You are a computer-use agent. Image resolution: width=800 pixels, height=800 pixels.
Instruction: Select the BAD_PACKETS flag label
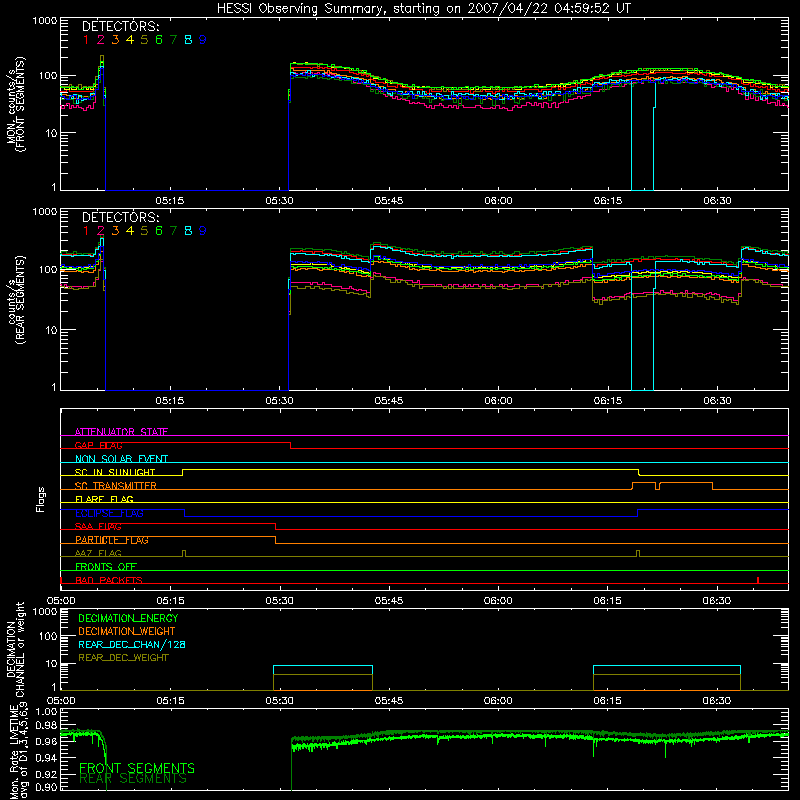[x=109, y=580]
